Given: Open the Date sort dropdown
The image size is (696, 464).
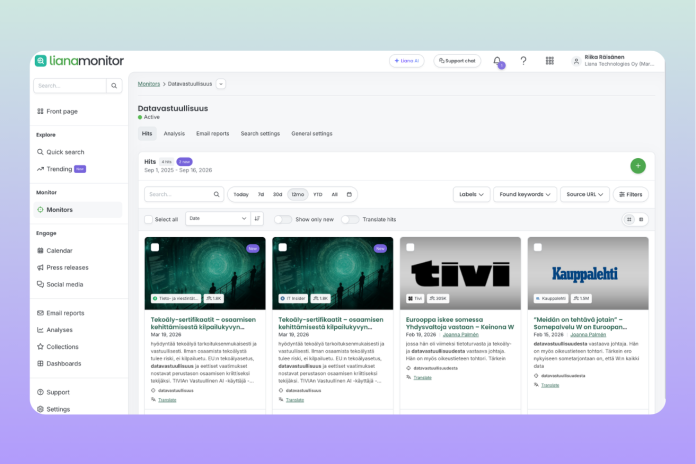Looking at the screenshot, I should pos(218,218).
